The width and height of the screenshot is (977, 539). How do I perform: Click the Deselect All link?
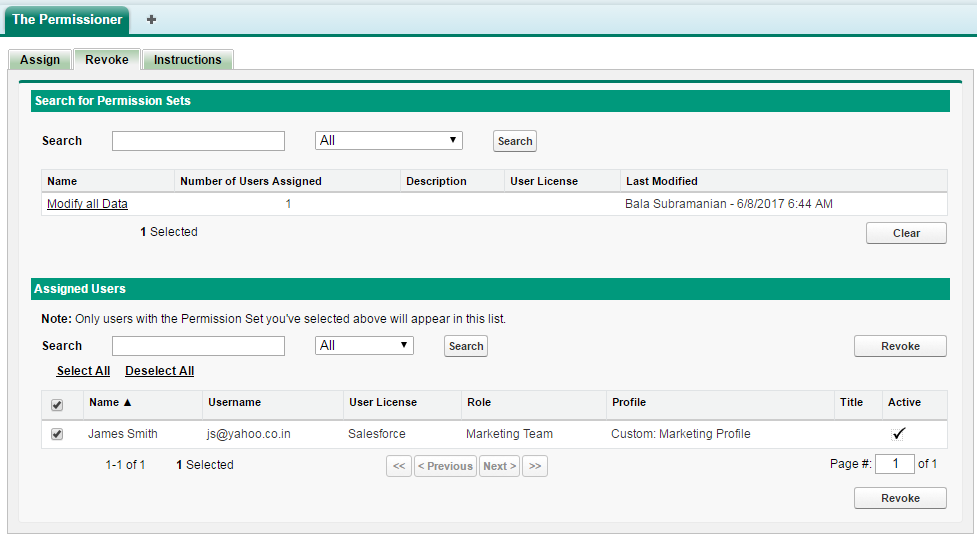(x=160, y=371)
